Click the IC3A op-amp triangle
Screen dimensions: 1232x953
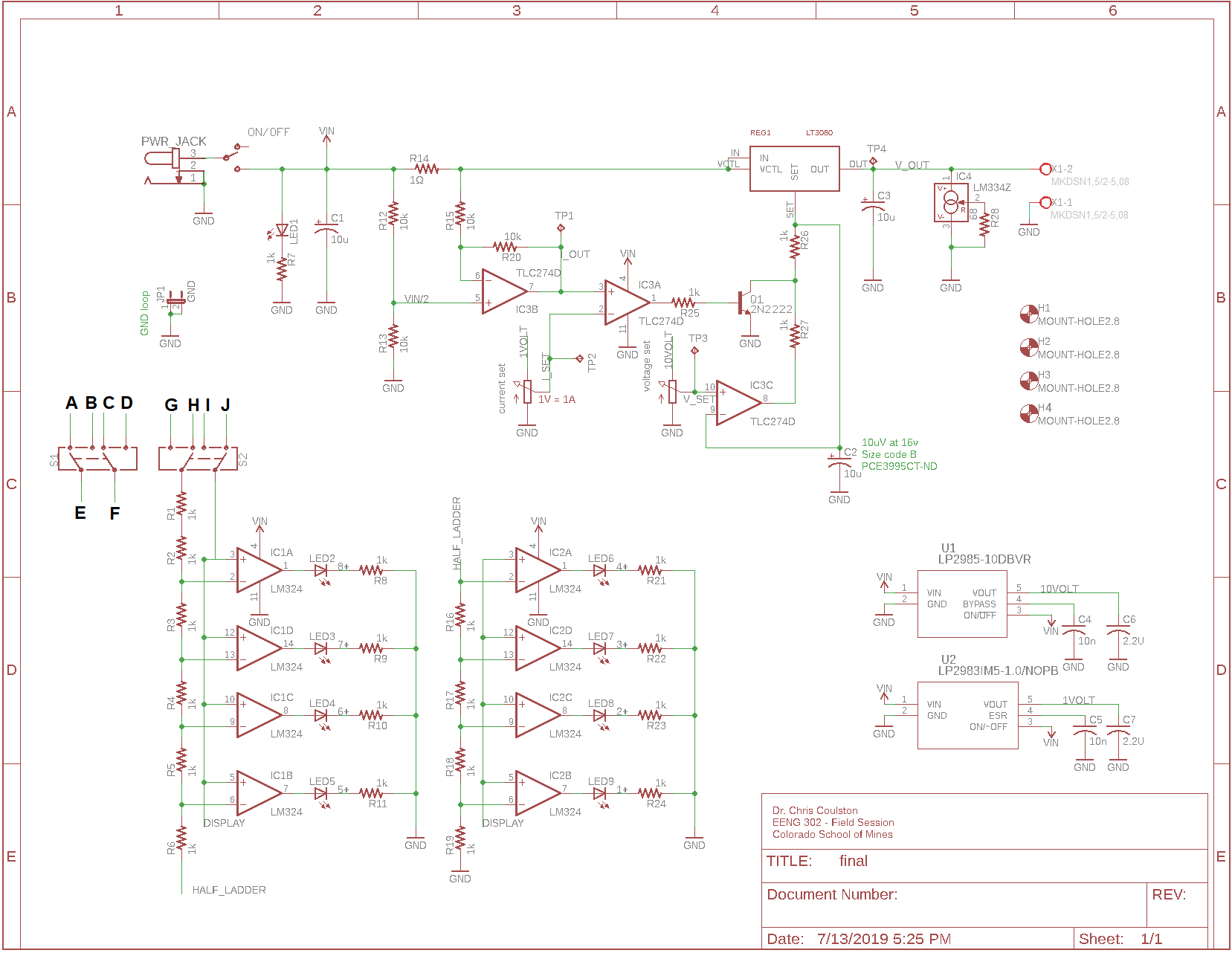[x=627, y=303]
